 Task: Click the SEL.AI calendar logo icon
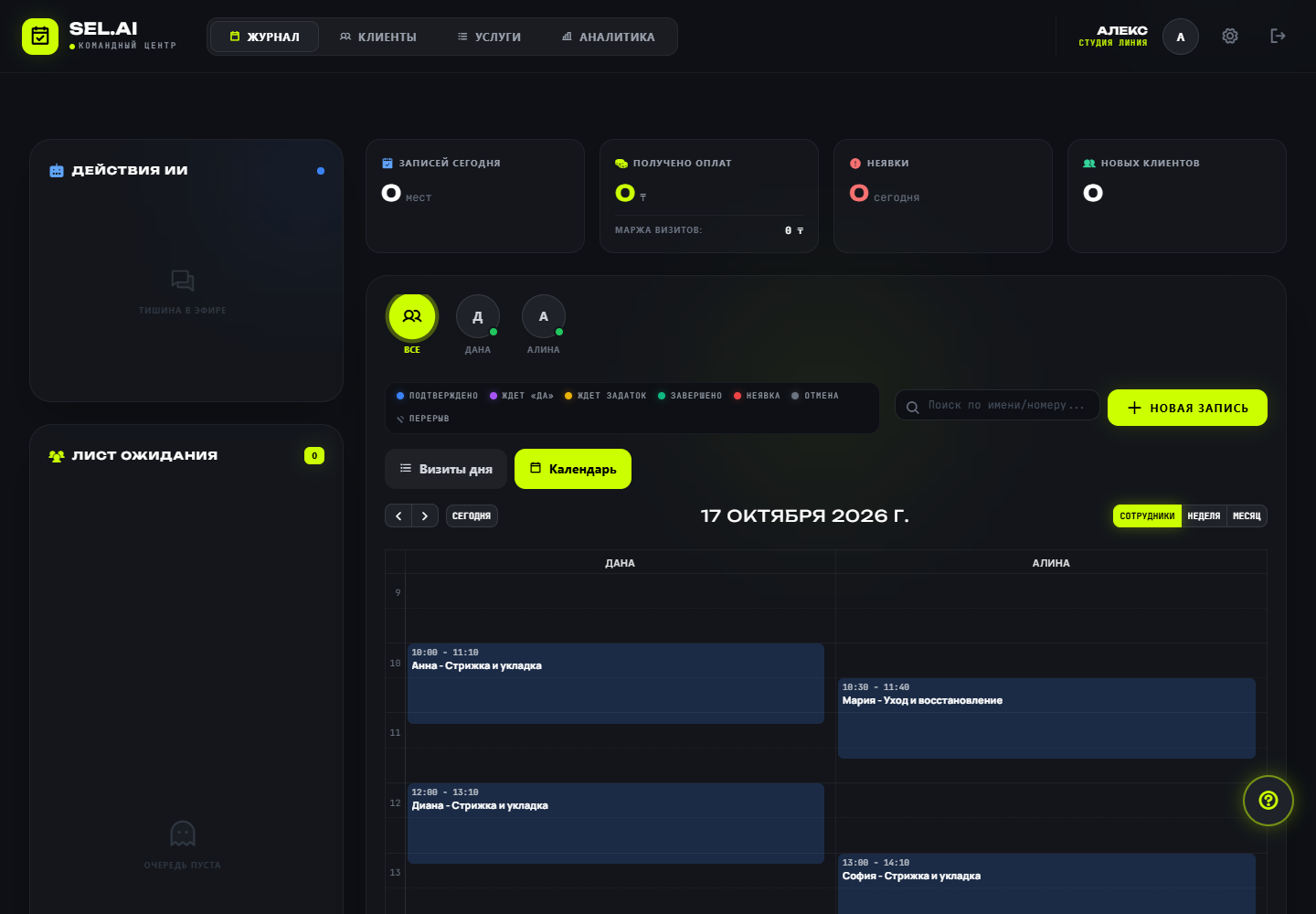(x=40, y=37)
